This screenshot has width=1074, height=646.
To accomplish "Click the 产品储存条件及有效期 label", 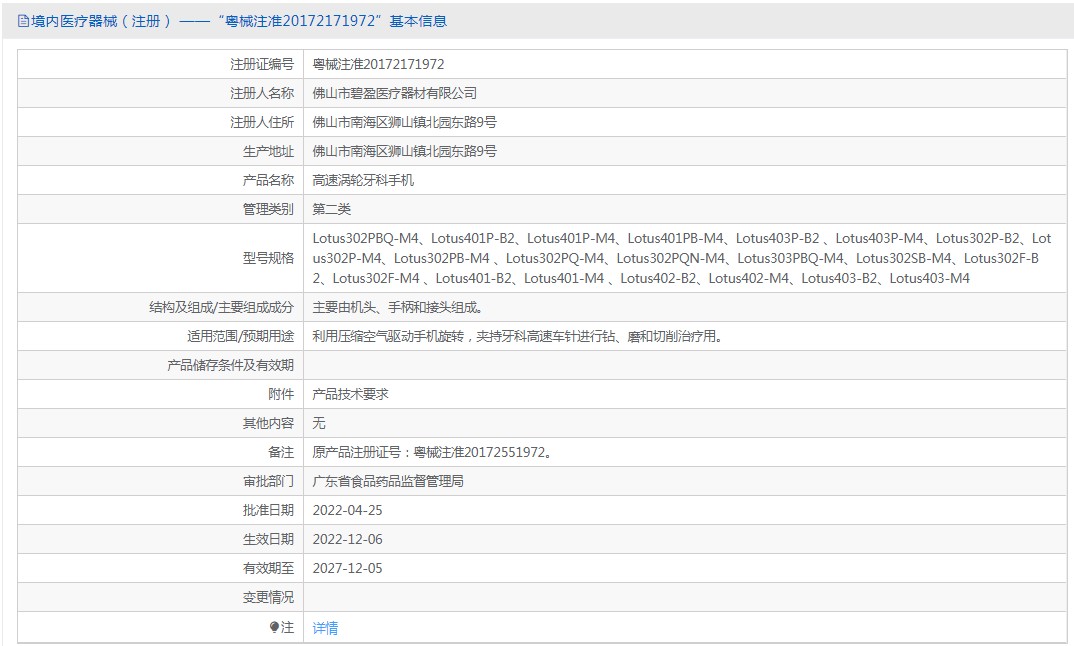I will (x=230, y=366).
